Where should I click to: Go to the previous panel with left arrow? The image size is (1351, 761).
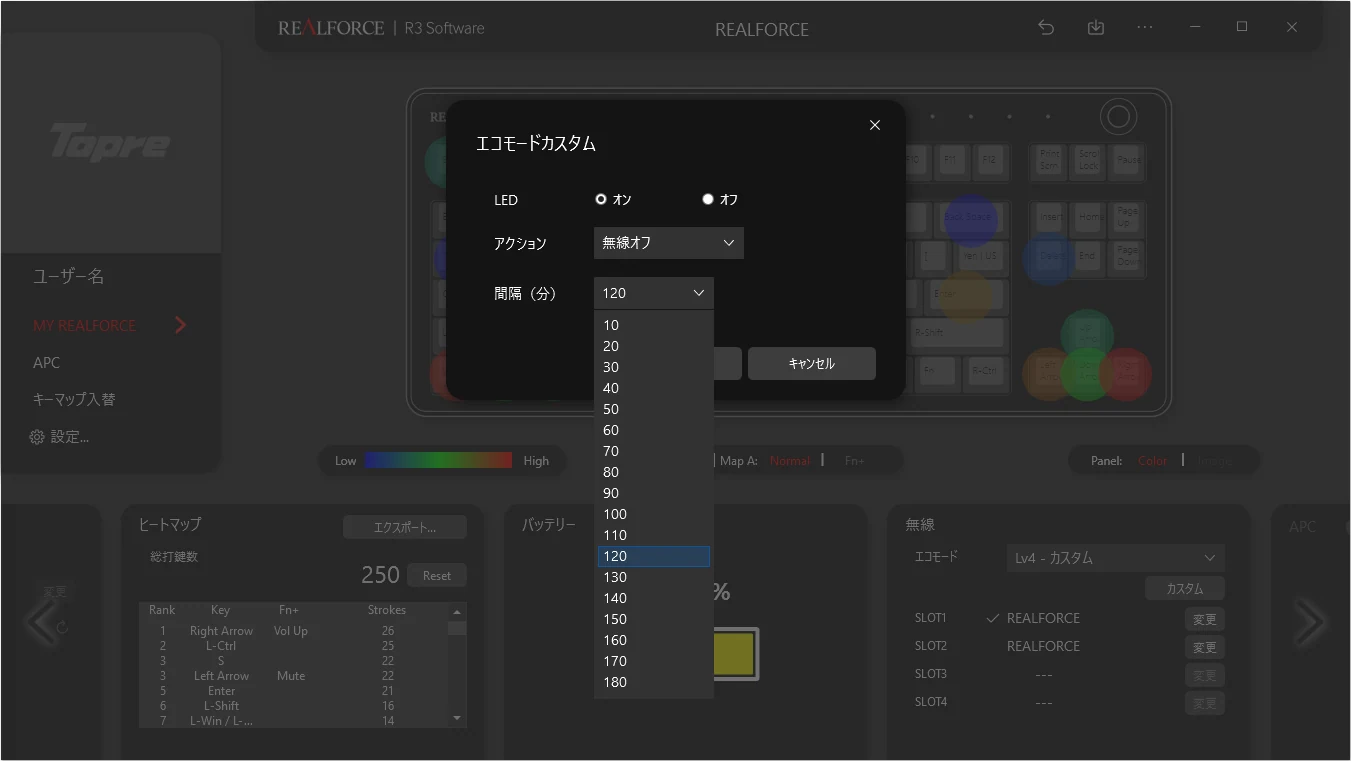[x=41, y=623]
